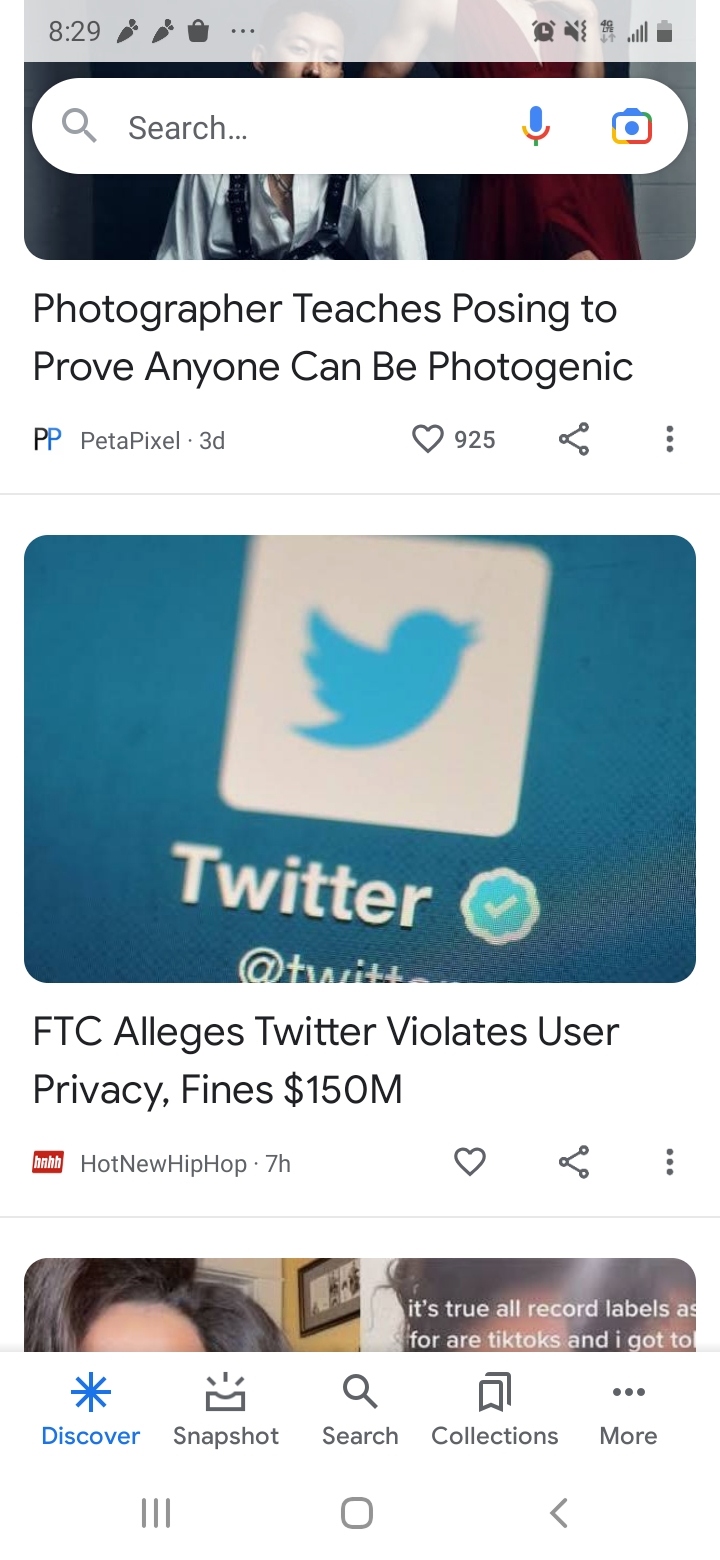Image resolution: width=720 pixels, height=1560 pixels.
Task: Share the FTC Twitter article
Action: 574,1162
